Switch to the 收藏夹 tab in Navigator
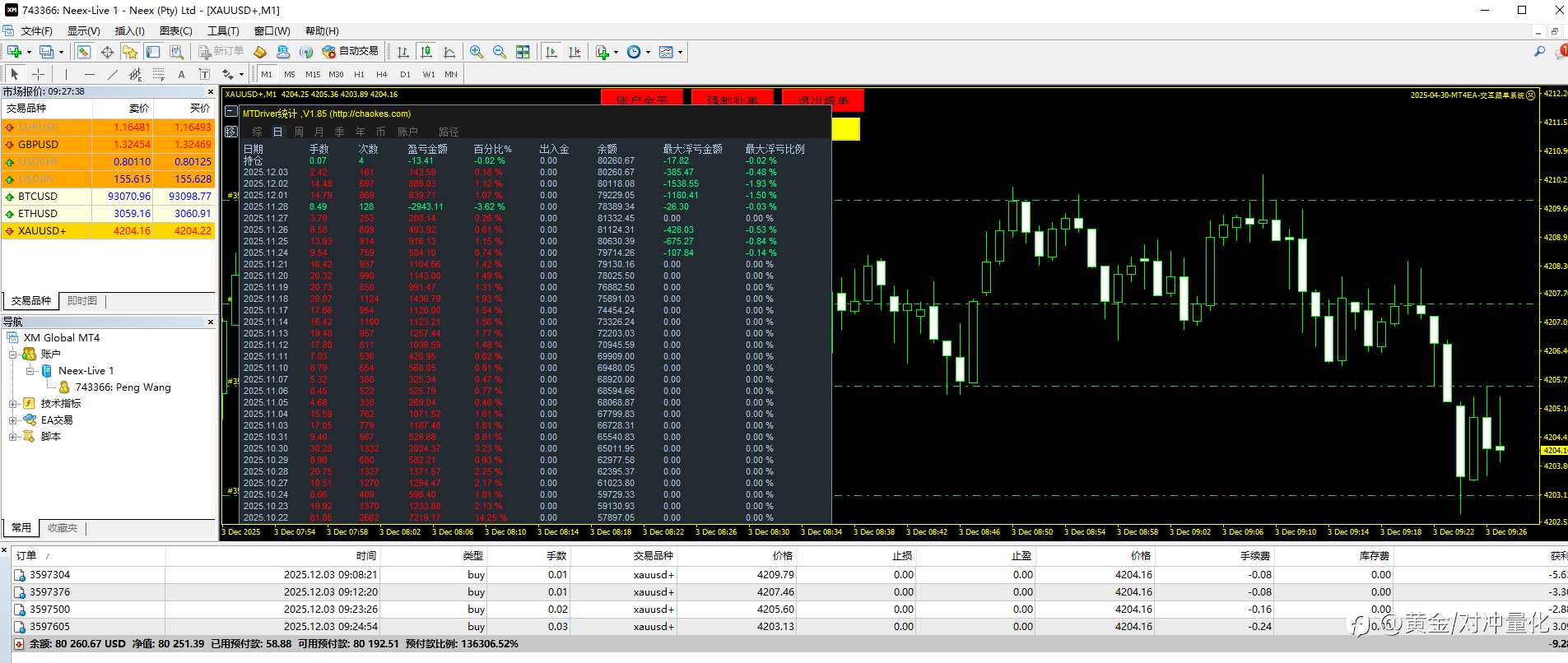The image size is (1568, 663). point(63,528)
